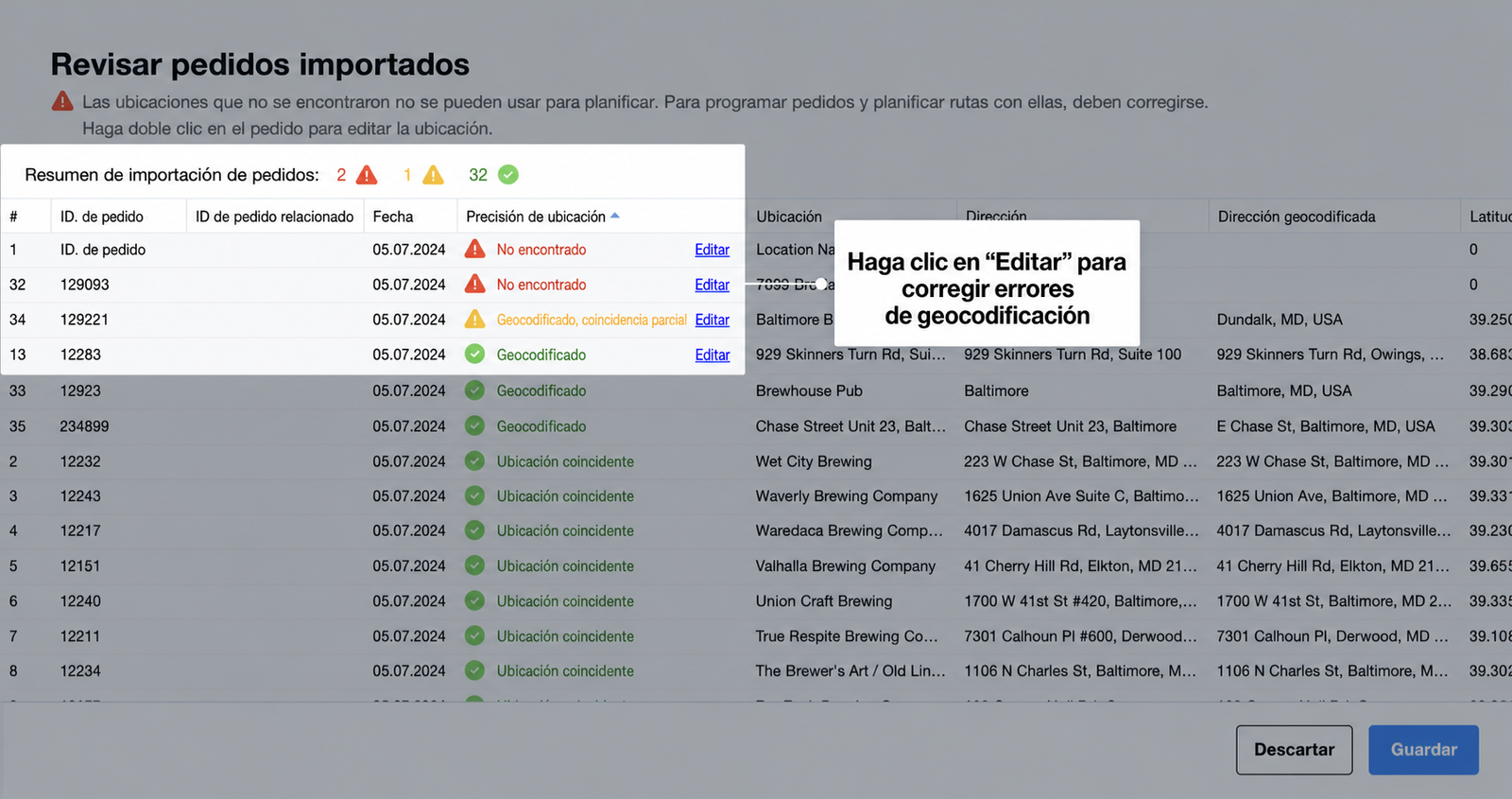Open Editar link for order 129093
This screenshot has height=799, width=1512.
click(713, 285)
